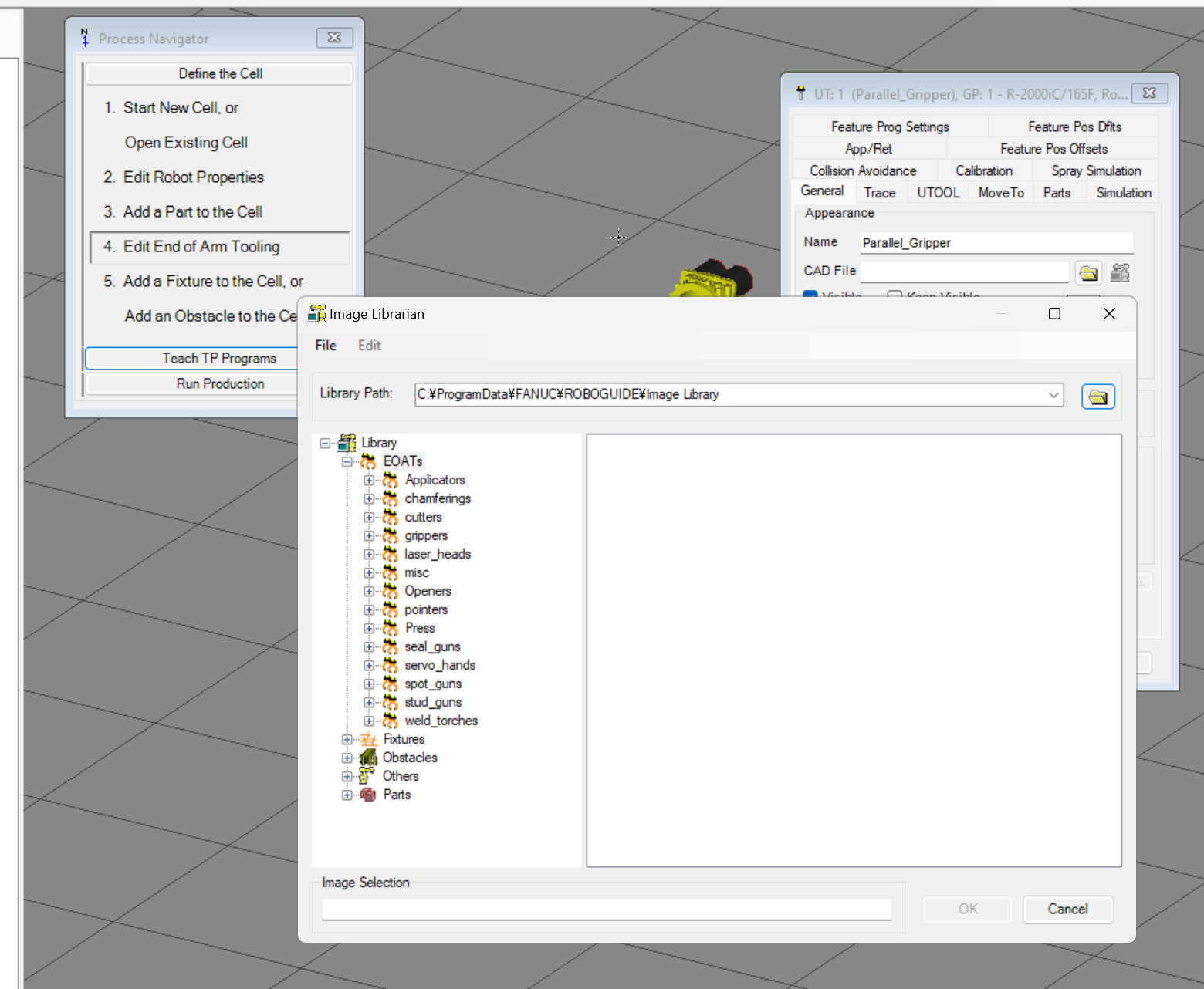
Task: Open the File menu in Image Librarian
Action: pyautogui.click(x=326, y=346)
